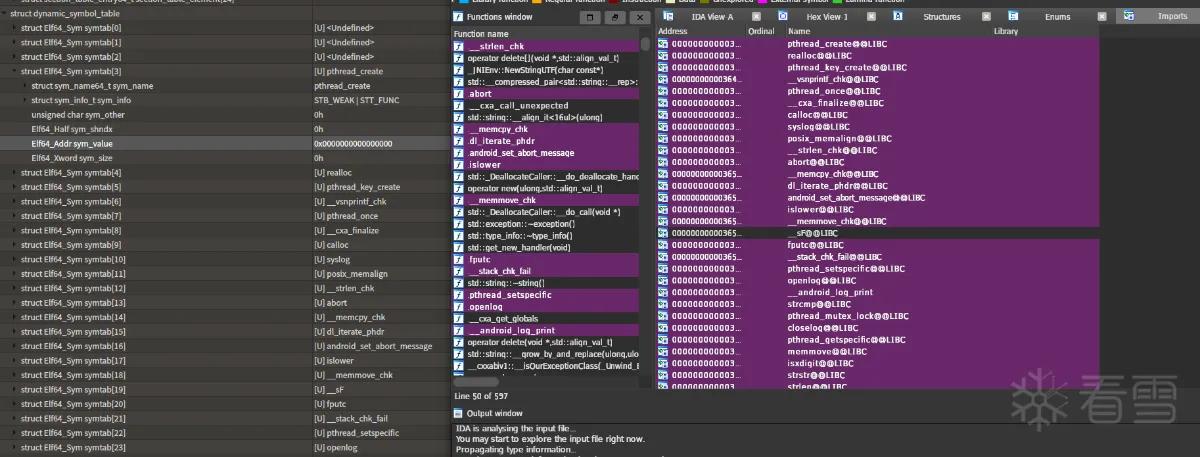Sort imports by Ordinal column header
Viewport: 1200px width, 457px height.
tap(765, 32)
